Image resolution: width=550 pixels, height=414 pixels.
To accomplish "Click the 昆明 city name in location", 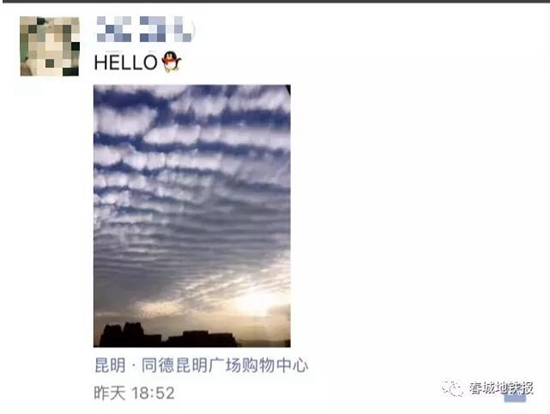I will tap(110, 366).
